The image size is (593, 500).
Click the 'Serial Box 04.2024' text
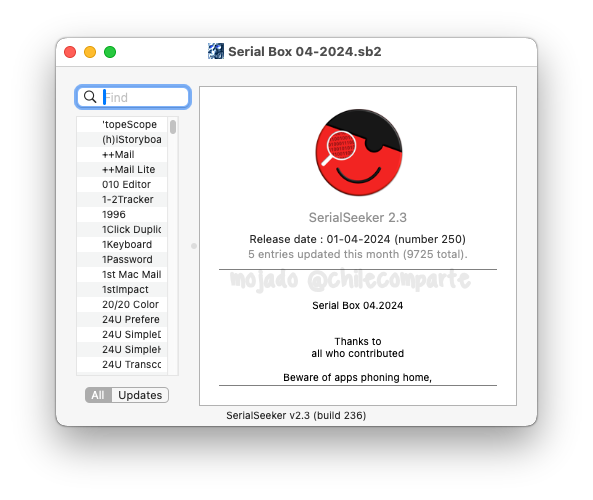(x=358, y=305)
